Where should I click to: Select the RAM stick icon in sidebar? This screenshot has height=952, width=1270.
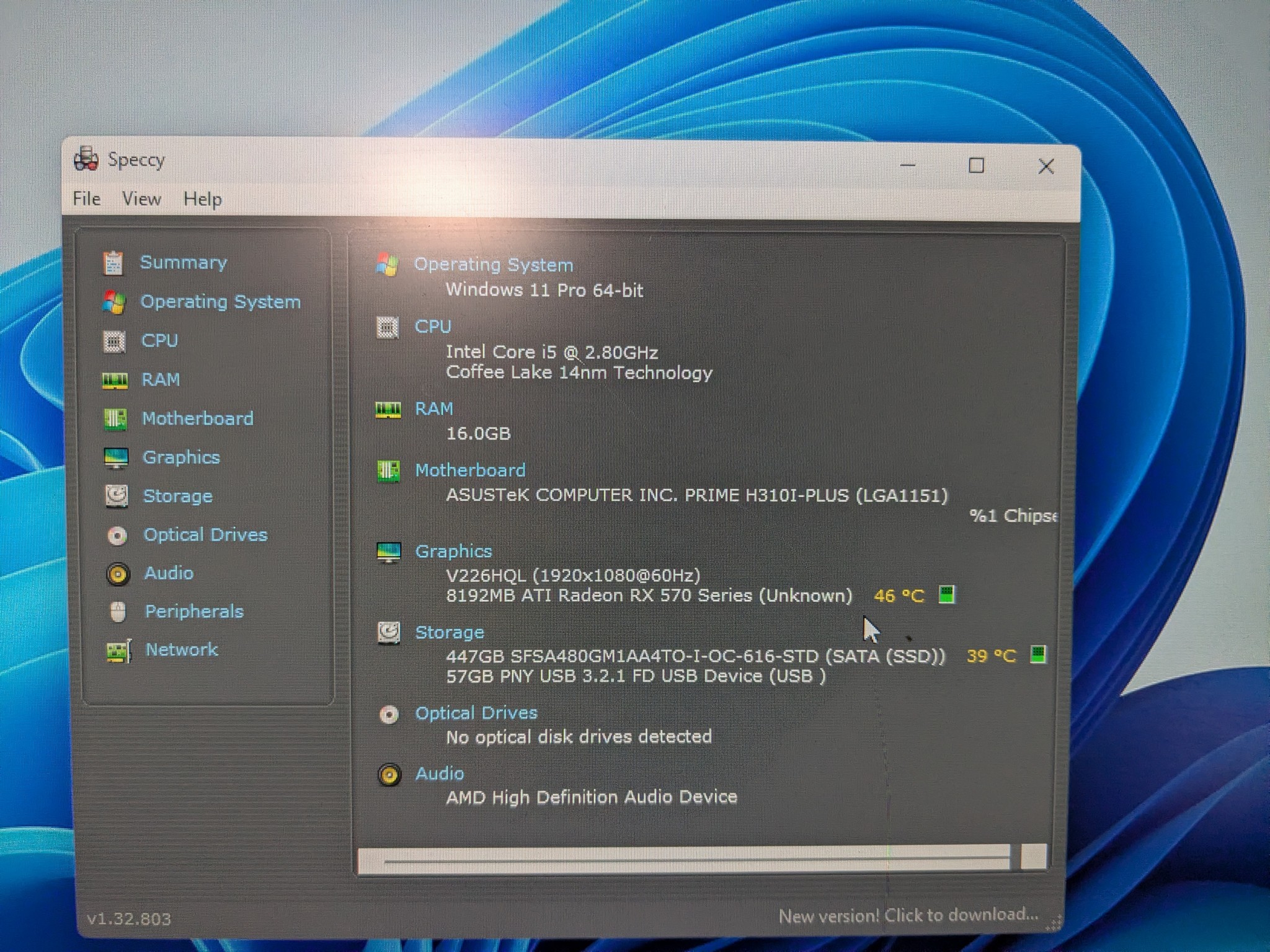(x=115, y=380)
